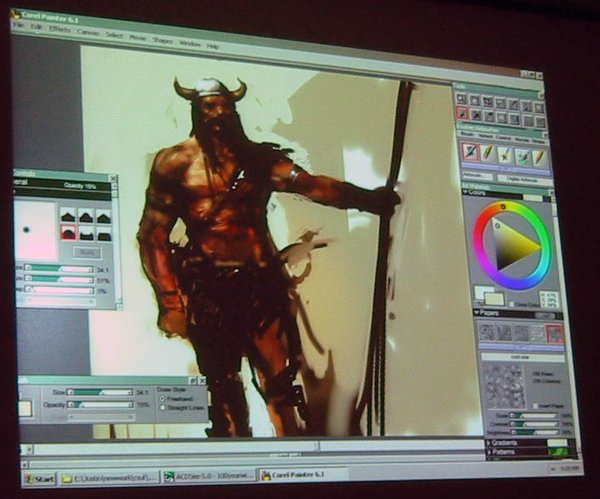Select the first paper texture thumbnail
The height and width of the screenshot is (499, 600).
[486, 332]
